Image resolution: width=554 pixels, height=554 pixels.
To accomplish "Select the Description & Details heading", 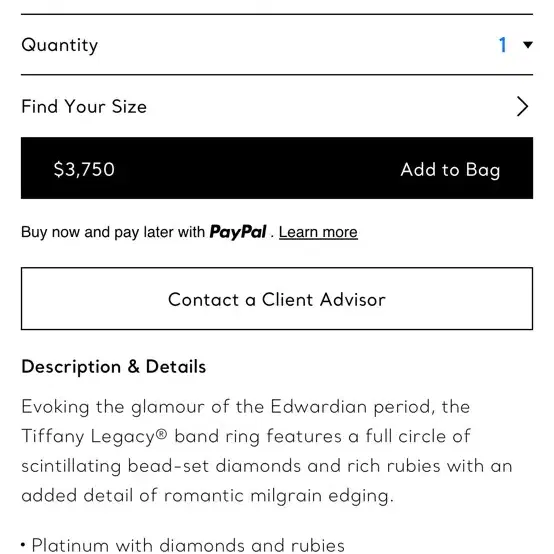I will (113, 366).
